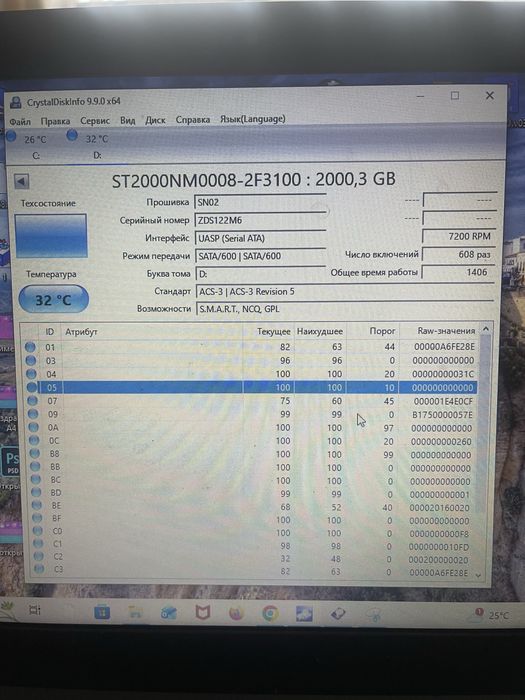Click the Техсостояние health status box

[51, 236]
